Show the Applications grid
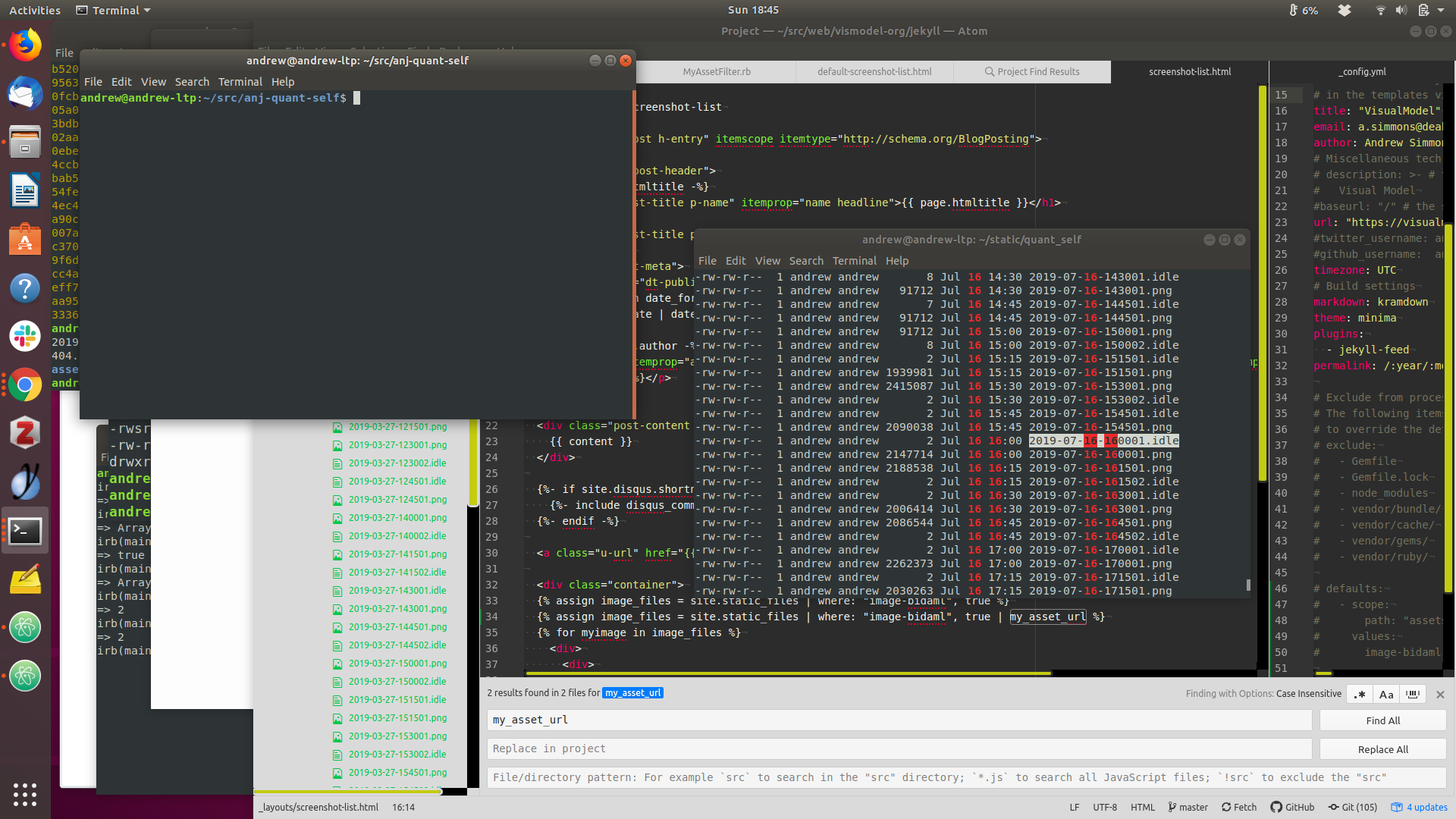The height and width of the screenshot is (819, 1456). [x=25, y=794]
